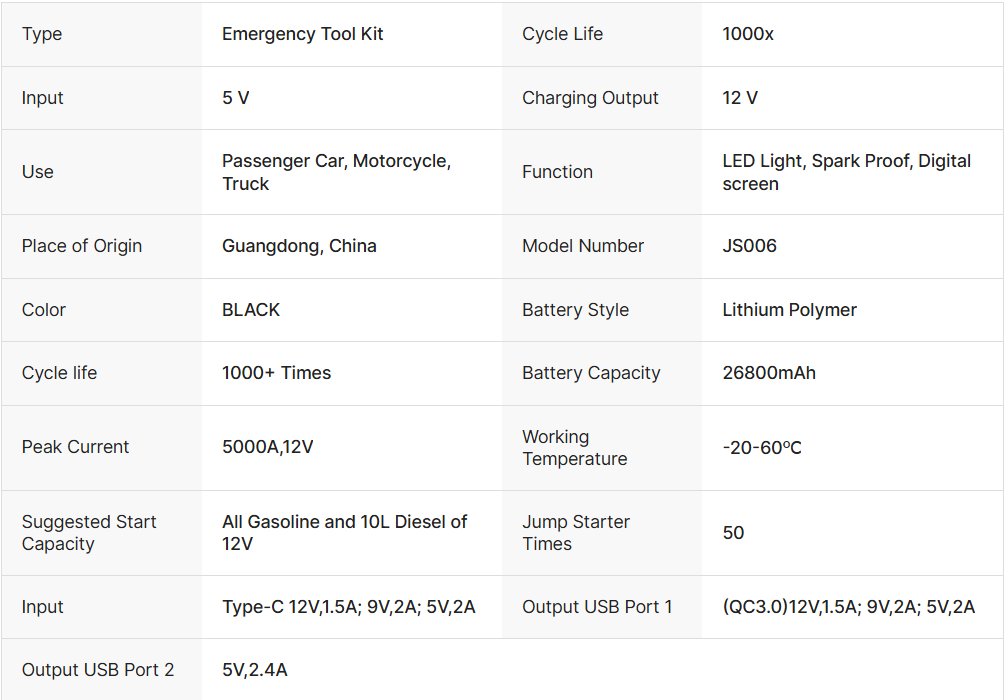Click the 26800mAh battery capacity value

(x=769, y=373)
